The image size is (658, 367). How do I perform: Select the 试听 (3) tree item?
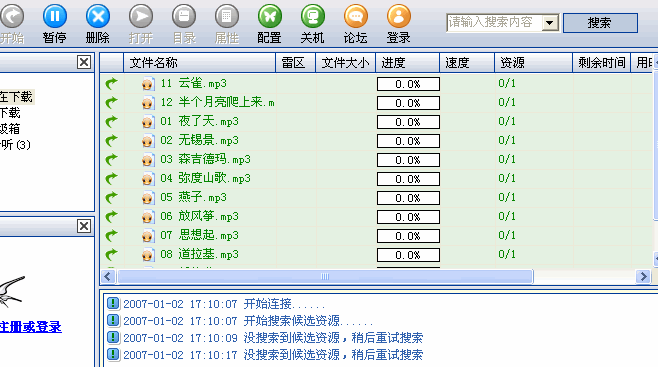(x=15, y=145)
